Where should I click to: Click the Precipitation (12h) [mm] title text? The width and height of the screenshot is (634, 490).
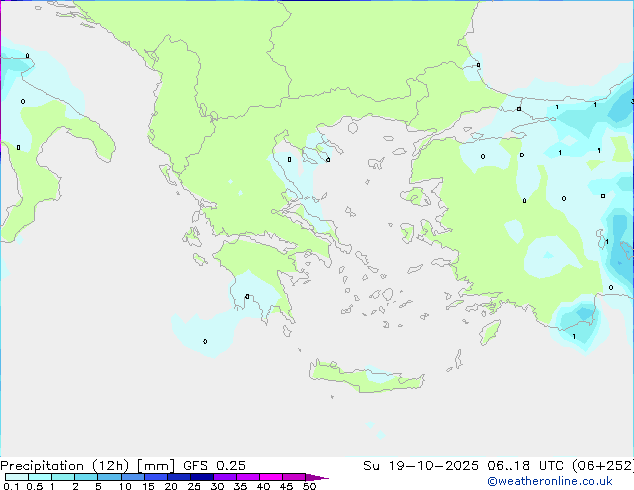point(88,466)
